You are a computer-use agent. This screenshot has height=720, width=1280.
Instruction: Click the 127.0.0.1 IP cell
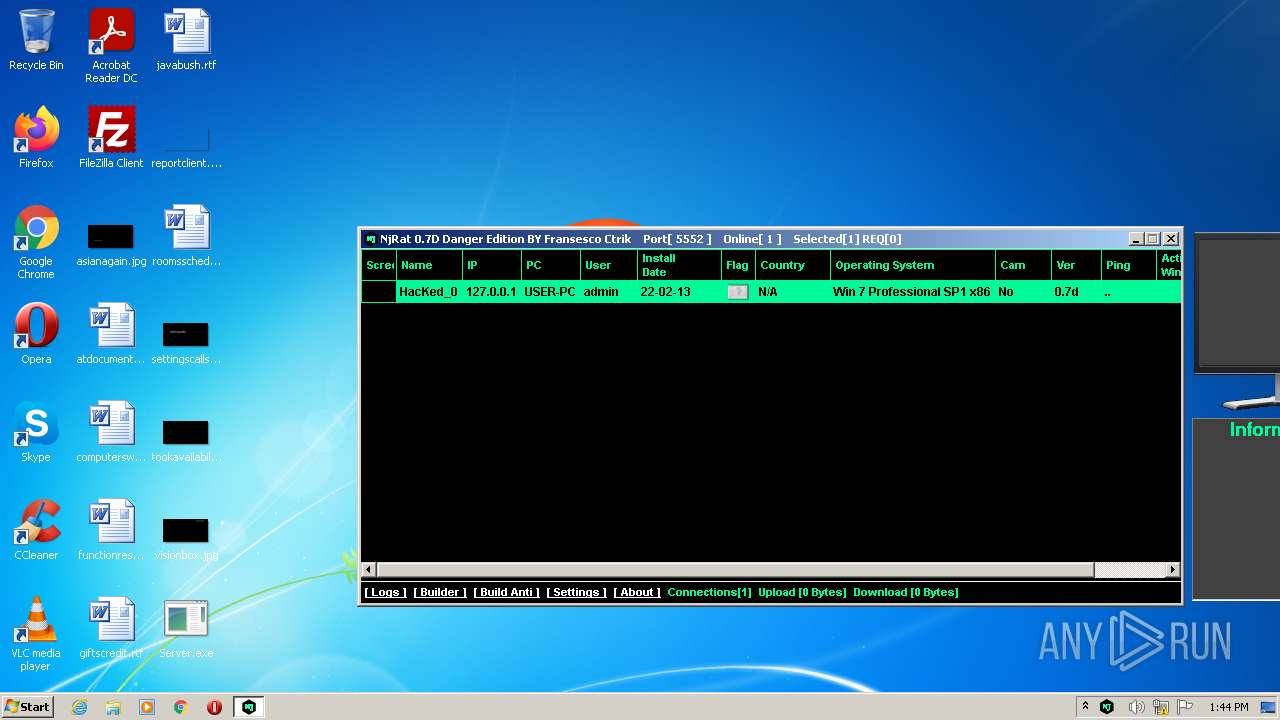[491, 292]
